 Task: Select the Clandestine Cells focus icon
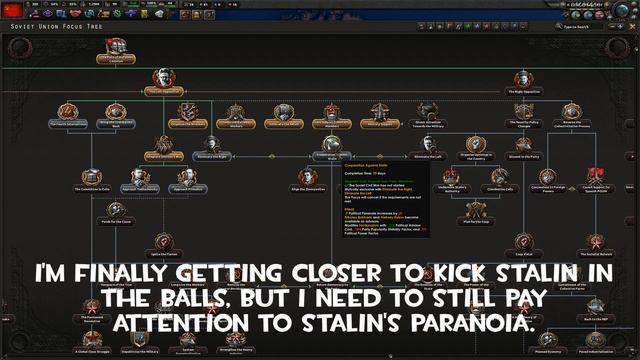(x=500, y=177)
